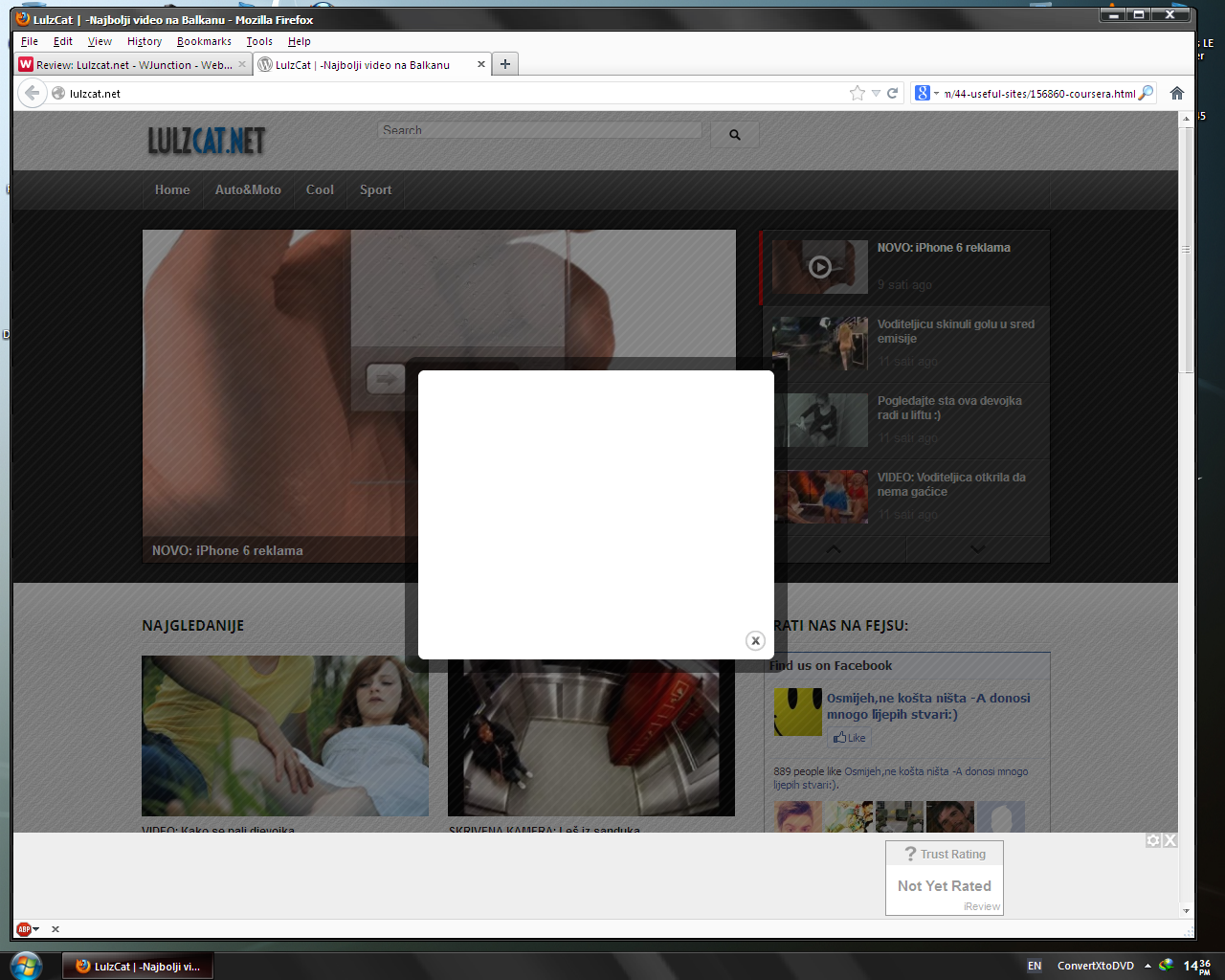Open the Pogledajte sta ova devojka thumbnail
This screenshot has height=980, width=1225.
(820, 420)
